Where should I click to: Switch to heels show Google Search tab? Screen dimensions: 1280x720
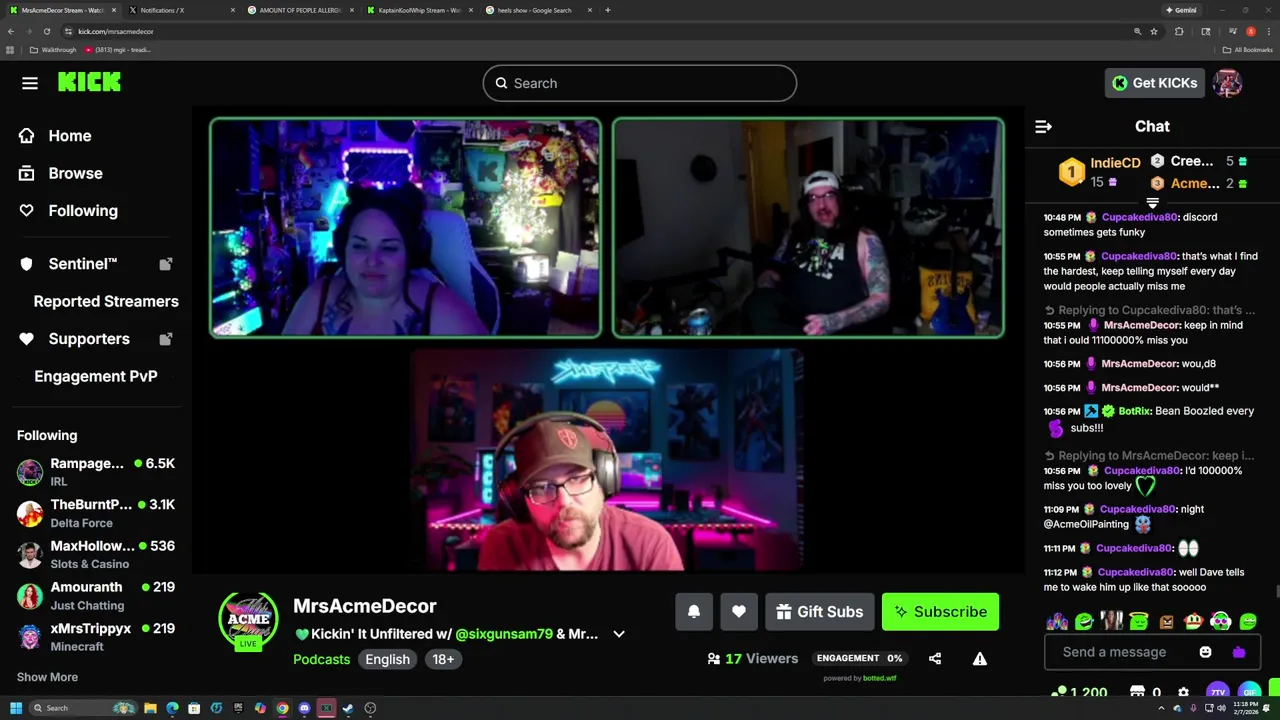[x=540, y=10]
